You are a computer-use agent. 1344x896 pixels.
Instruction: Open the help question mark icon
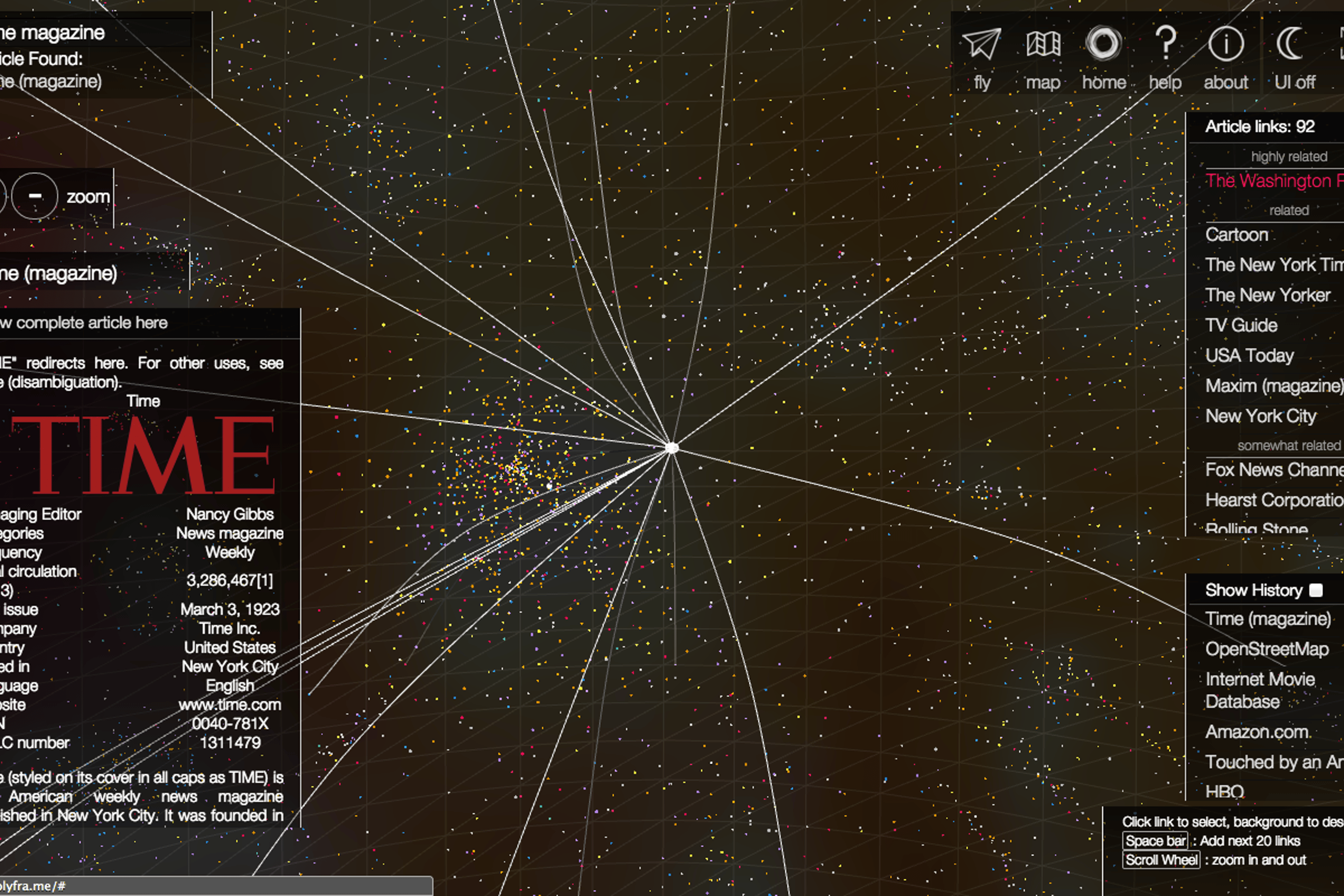coord(1166,43)
